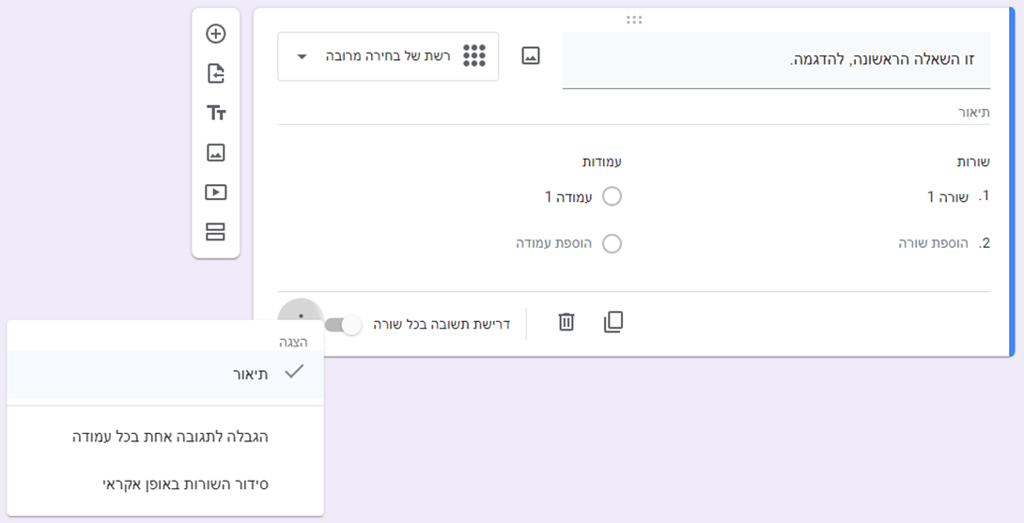Click the radio button next to 'הוספת עמודה'
The height and width of the screenshot is (523, 1024).
(x=612, y=244)
